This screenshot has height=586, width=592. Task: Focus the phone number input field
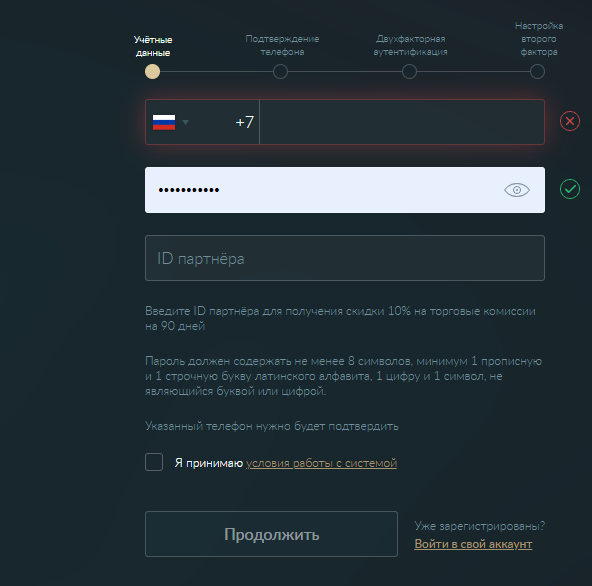(x=402, y=122)
